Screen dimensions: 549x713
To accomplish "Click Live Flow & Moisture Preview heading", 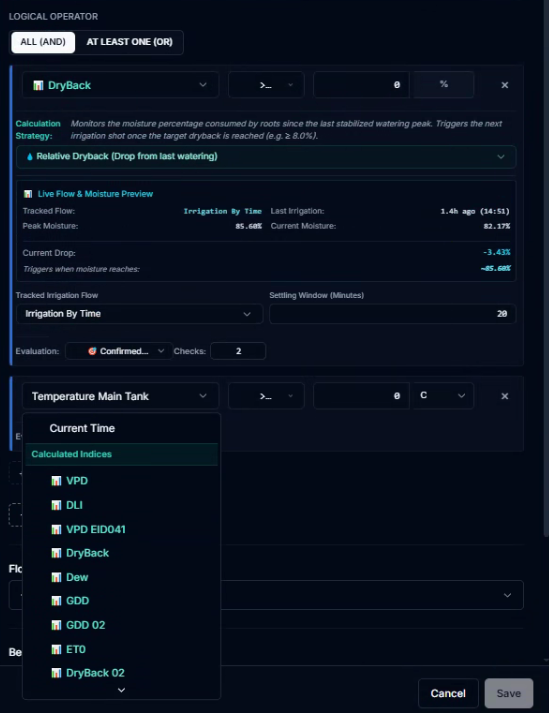I will point(95,194).
